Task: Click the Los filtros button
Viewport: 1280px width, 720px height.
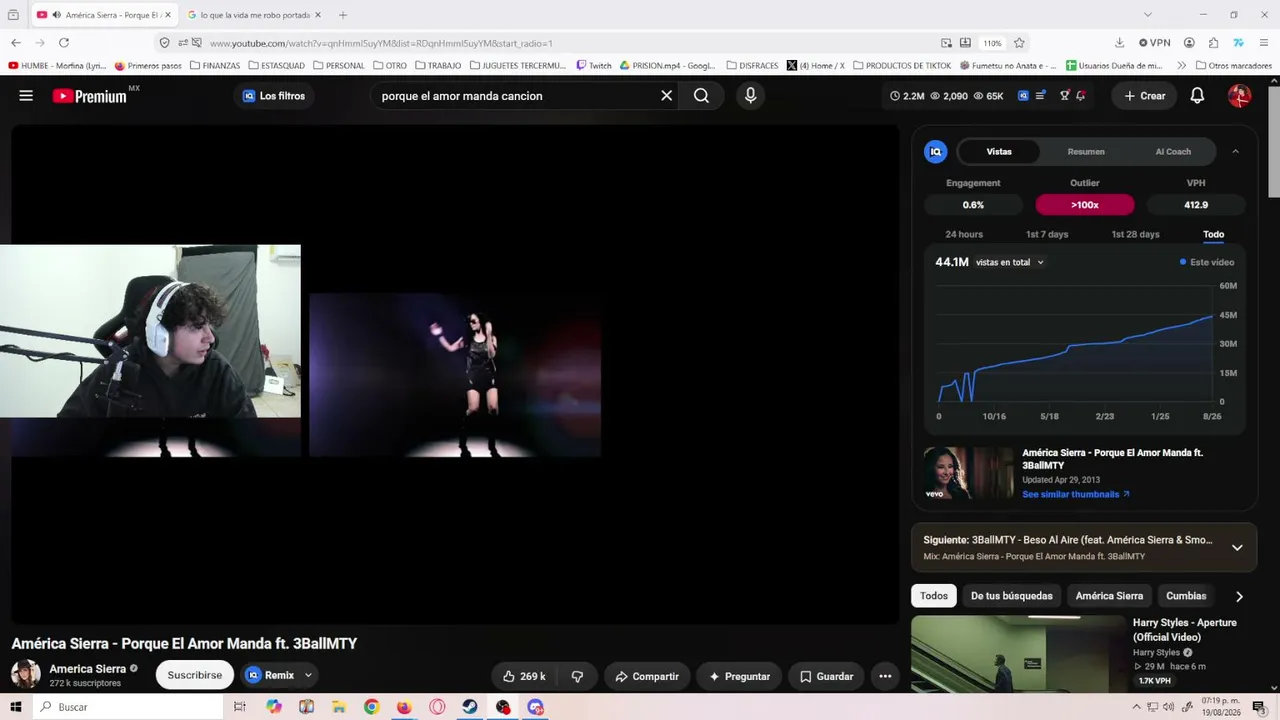Action: coord(274,96)
